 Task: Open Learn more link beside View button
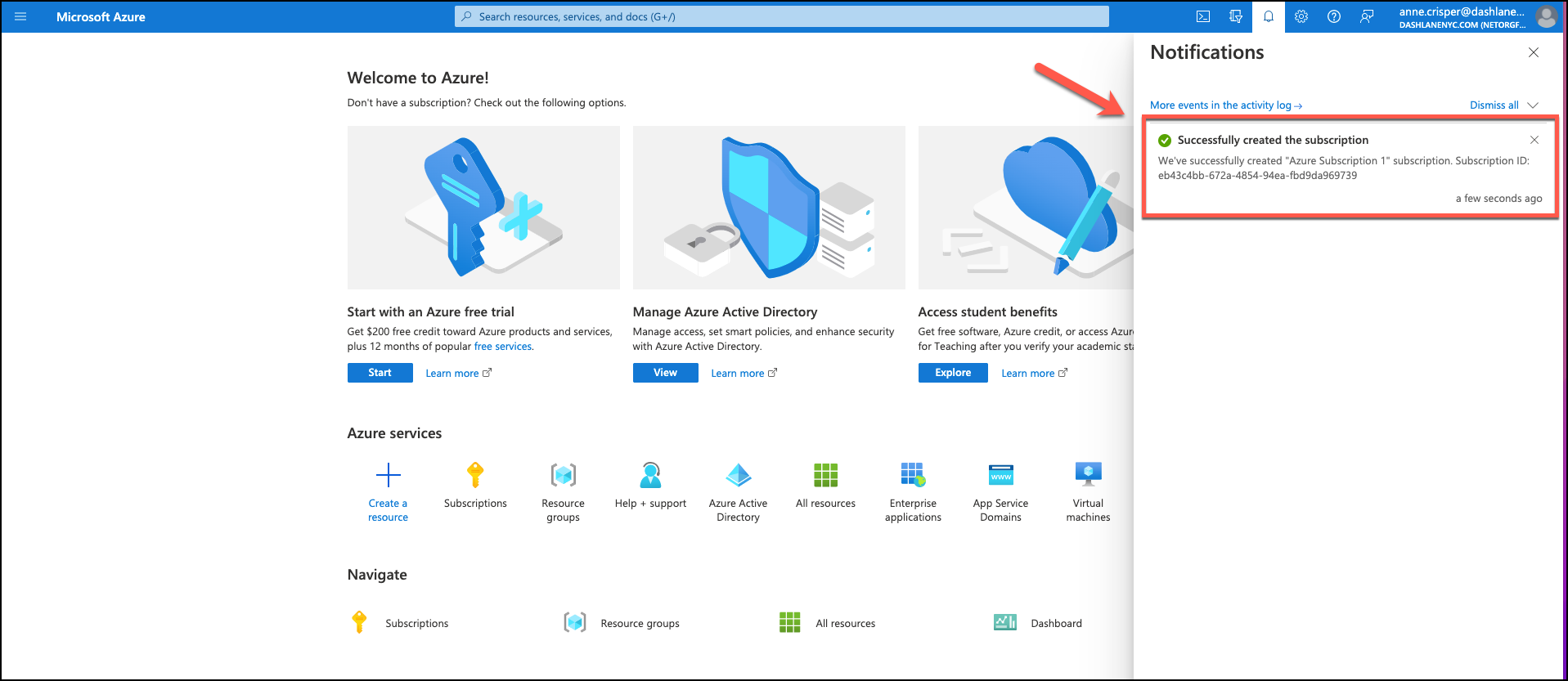(744, 373)
